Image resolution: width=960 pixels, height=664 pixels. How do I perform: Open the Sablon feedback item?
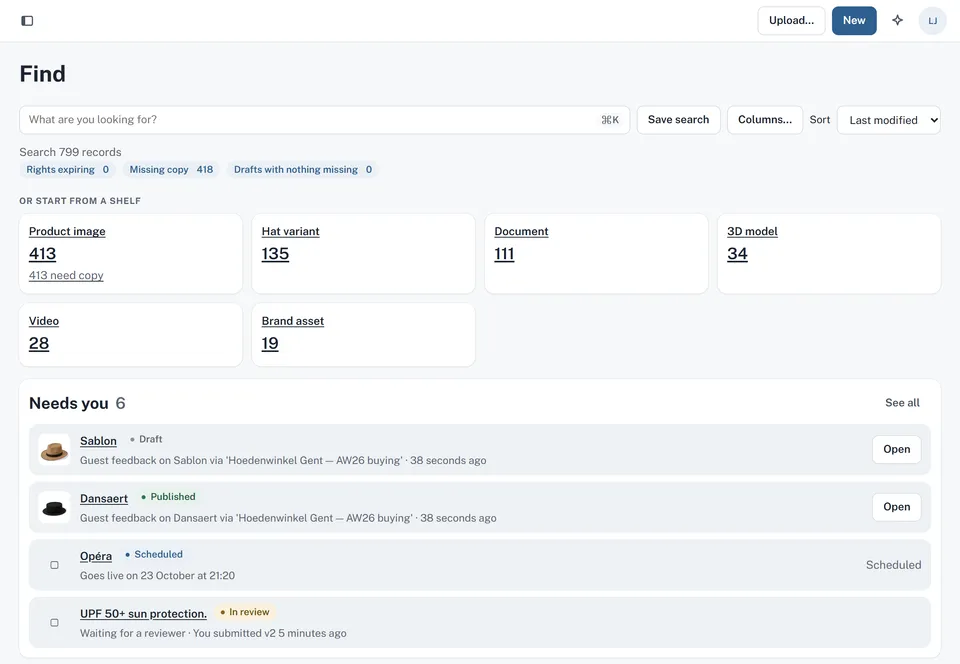pyautogui.click(x=896, y=449)
